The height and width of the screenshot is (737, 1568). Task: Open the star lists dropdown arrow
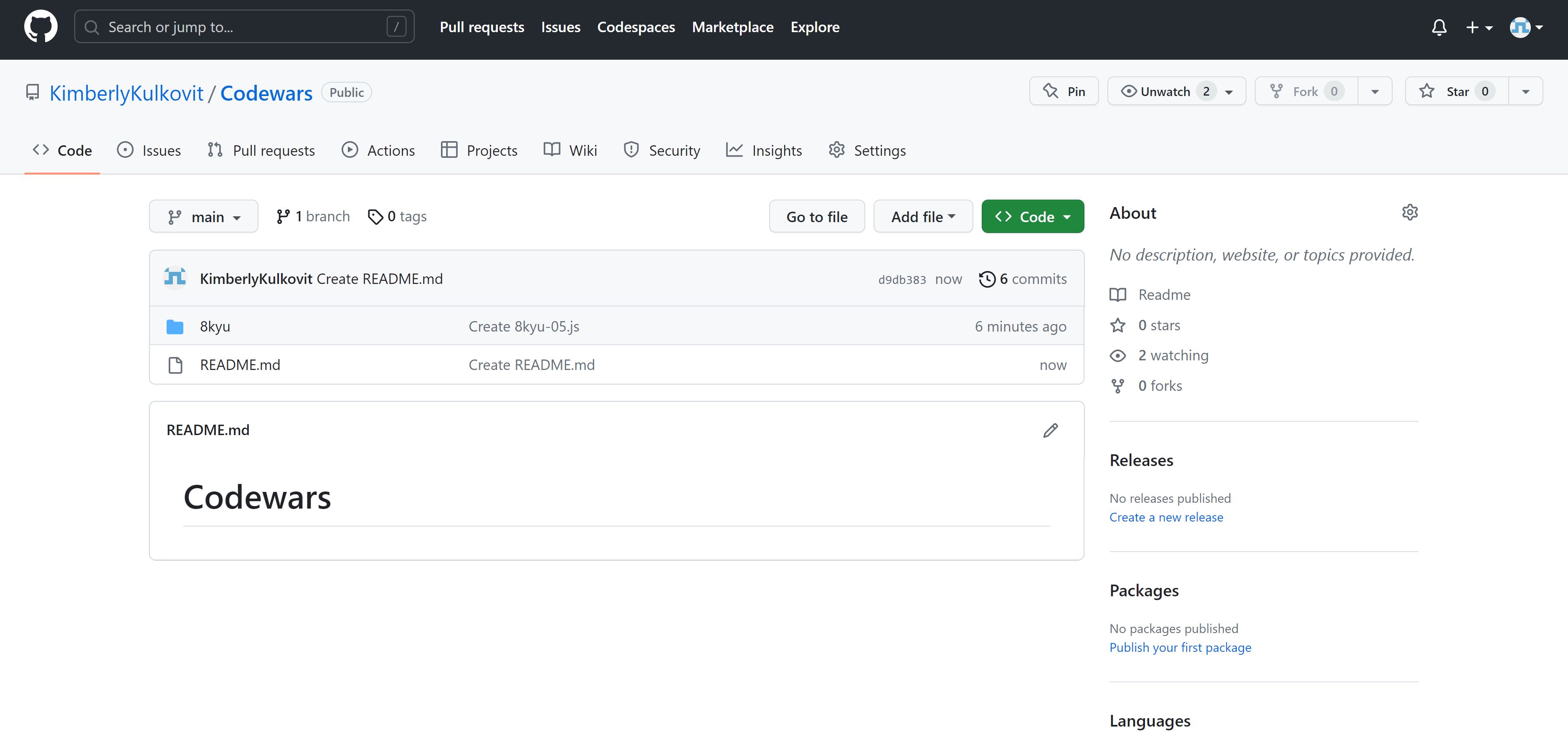(x=1525, y=91)
